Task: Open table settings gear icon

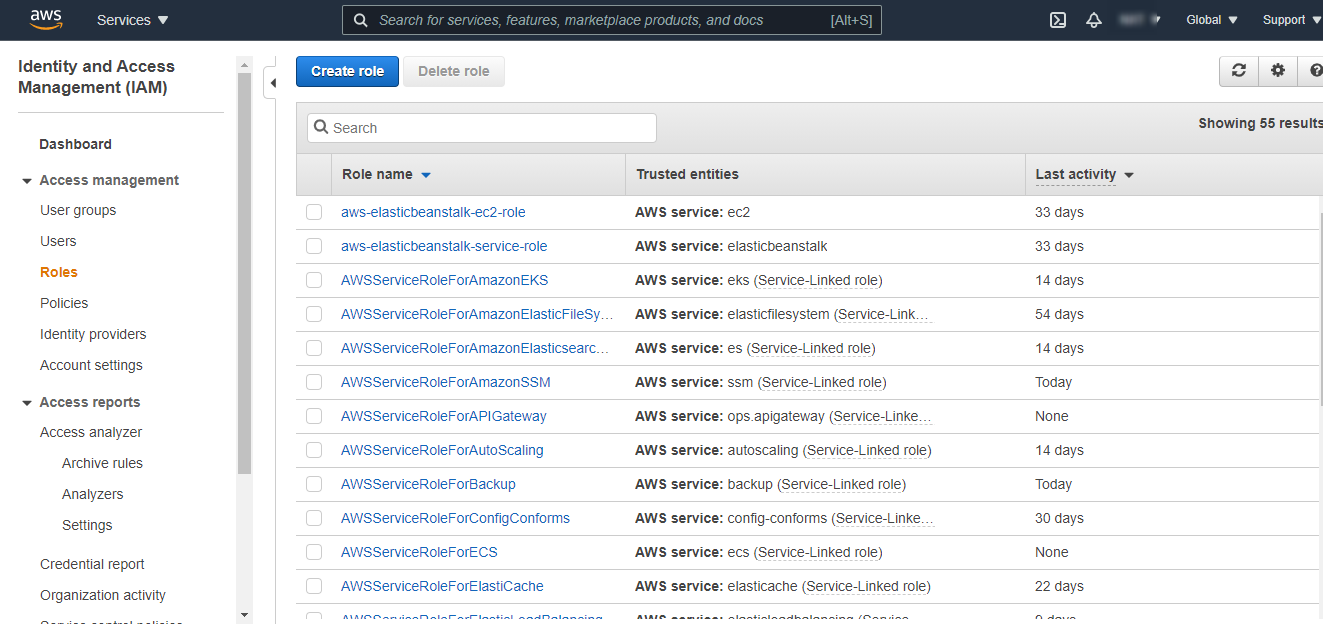Action: pyautogui.click(x=1277, y=71)
